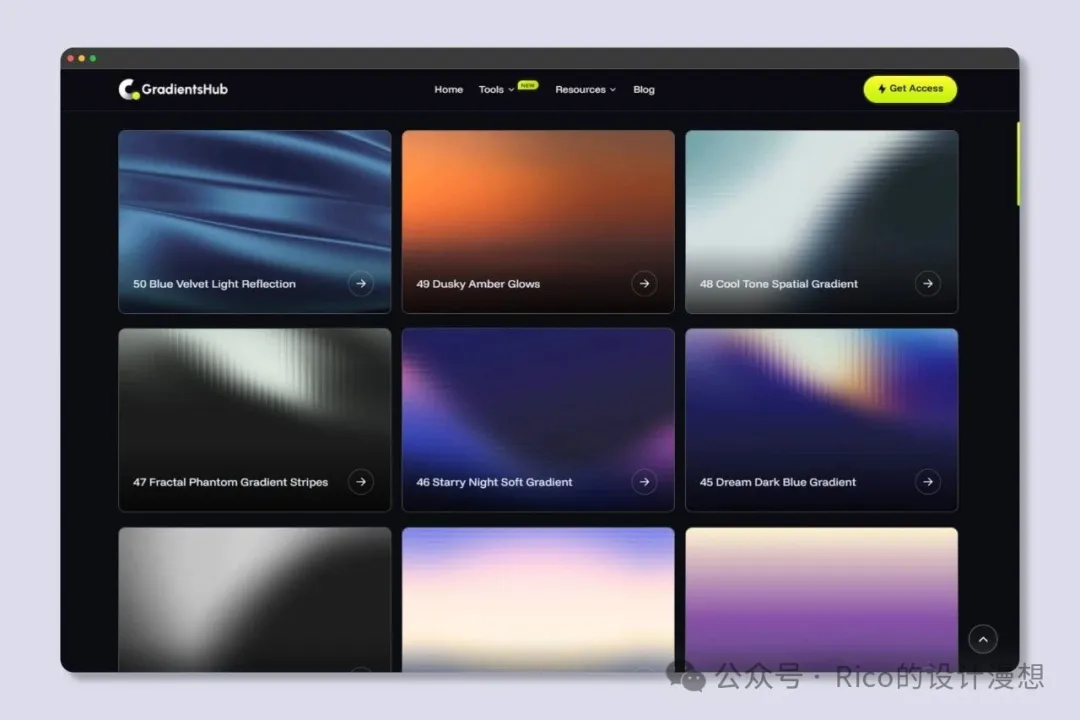Go to the Home page link

[x=448, y=90]
